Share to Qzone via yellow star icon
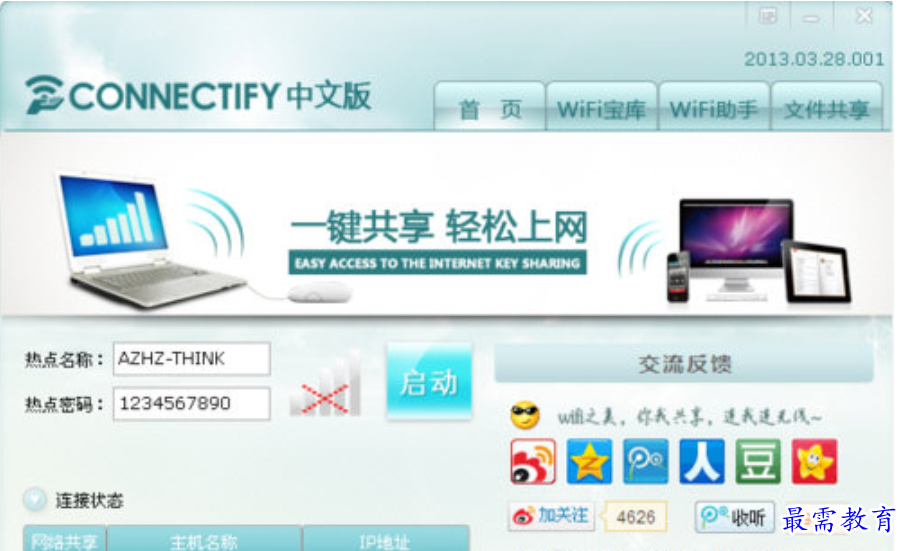The width and height of the screenshot is (904, 551). [589, 461]
